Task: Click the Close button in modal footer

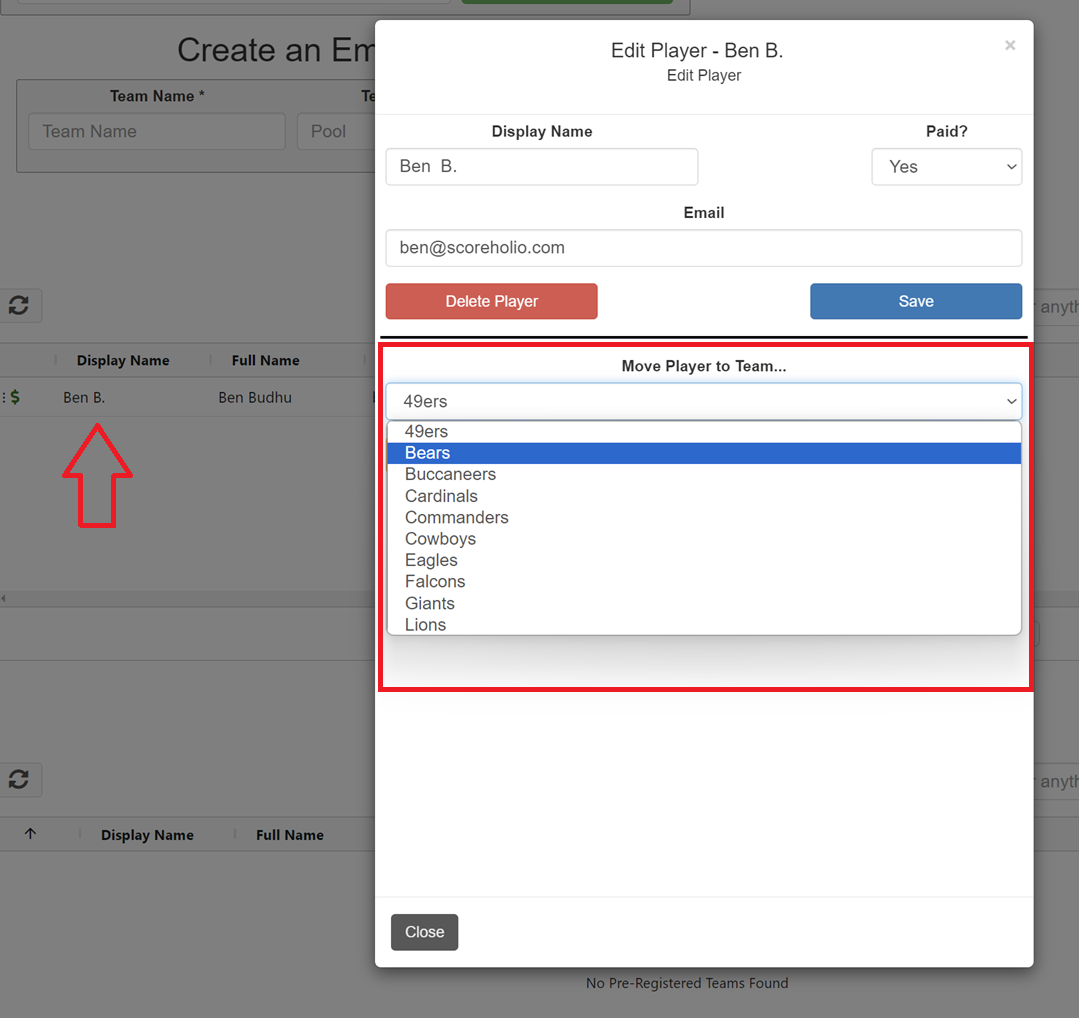Action: (x=424, y=932)
